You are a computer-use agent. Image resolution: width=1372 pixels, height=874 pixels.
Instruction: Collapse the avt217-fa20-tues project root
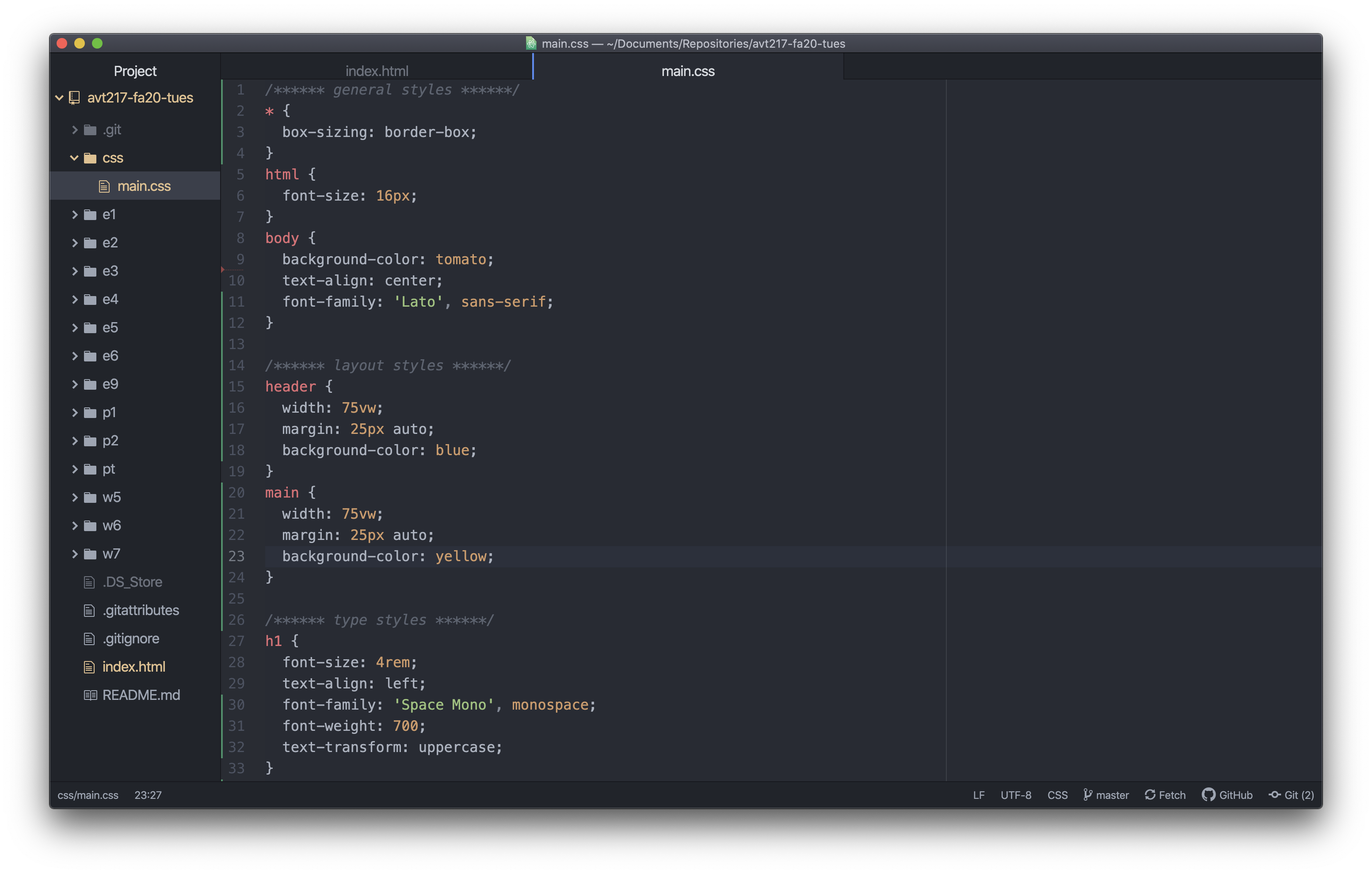[59, 97]
